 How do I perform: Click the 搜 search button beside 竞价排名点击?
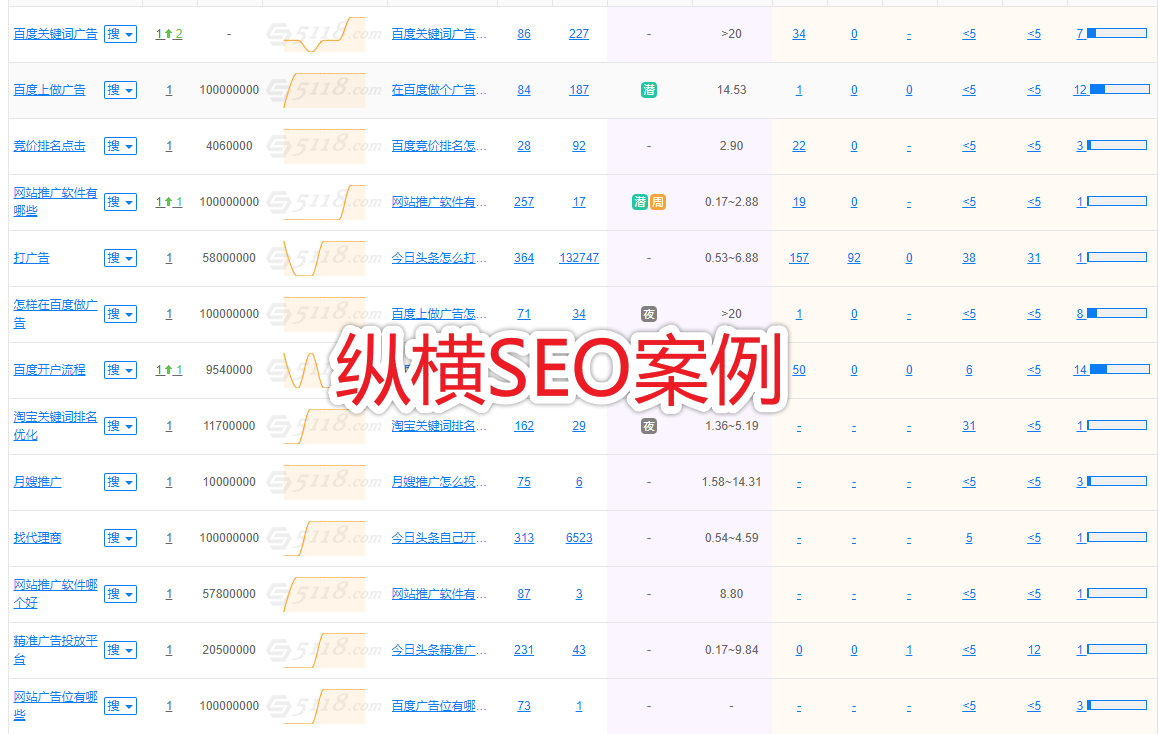(114, 145)
